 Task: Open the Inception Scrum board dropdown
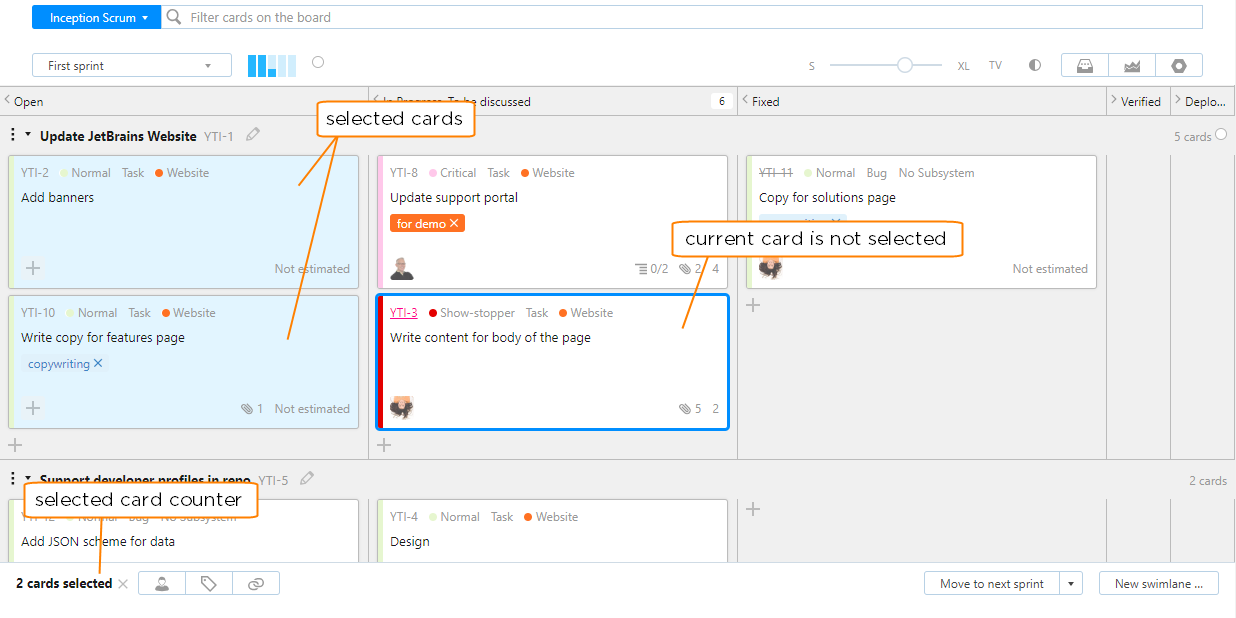pyautogui.click(x=97, y=17)
